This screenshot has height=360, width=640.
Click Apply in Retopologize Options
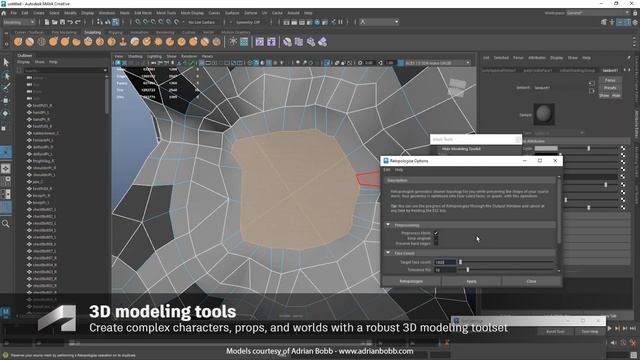pyautogui.click(x=471, y=281)
